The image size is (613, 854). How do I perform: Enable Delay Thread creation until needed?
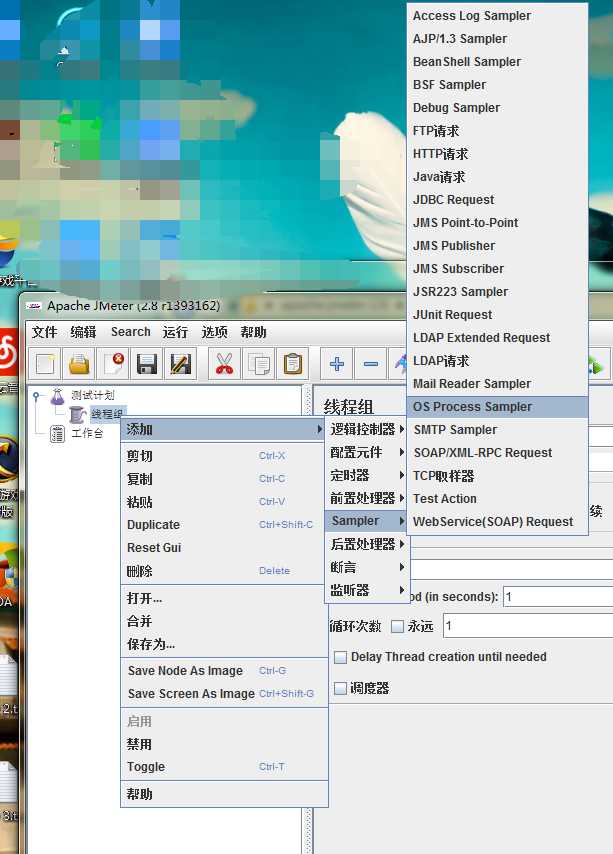pos(340,657)
